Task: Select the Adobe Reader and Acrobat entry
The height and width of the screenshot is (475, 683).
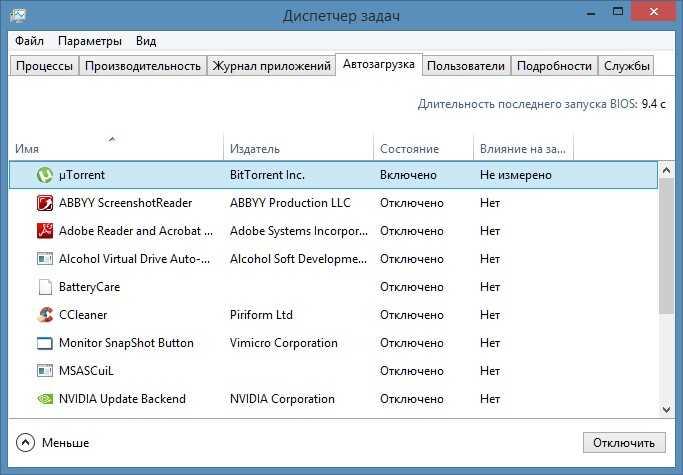Action: pos(136,231)
